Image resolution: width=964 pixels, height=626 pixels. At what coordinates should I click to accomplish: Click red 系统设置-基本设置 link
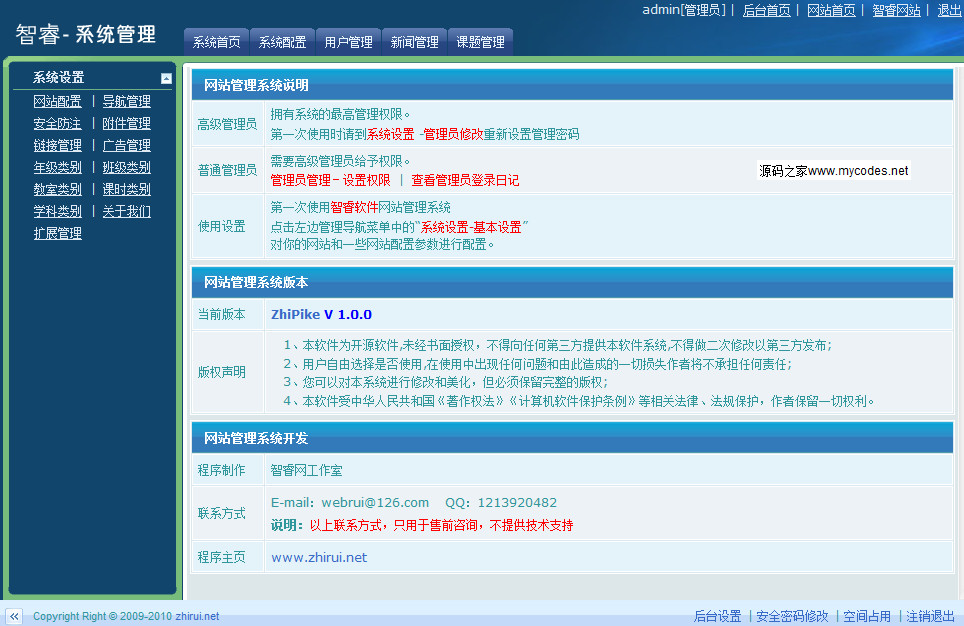(x=471, y=227)
